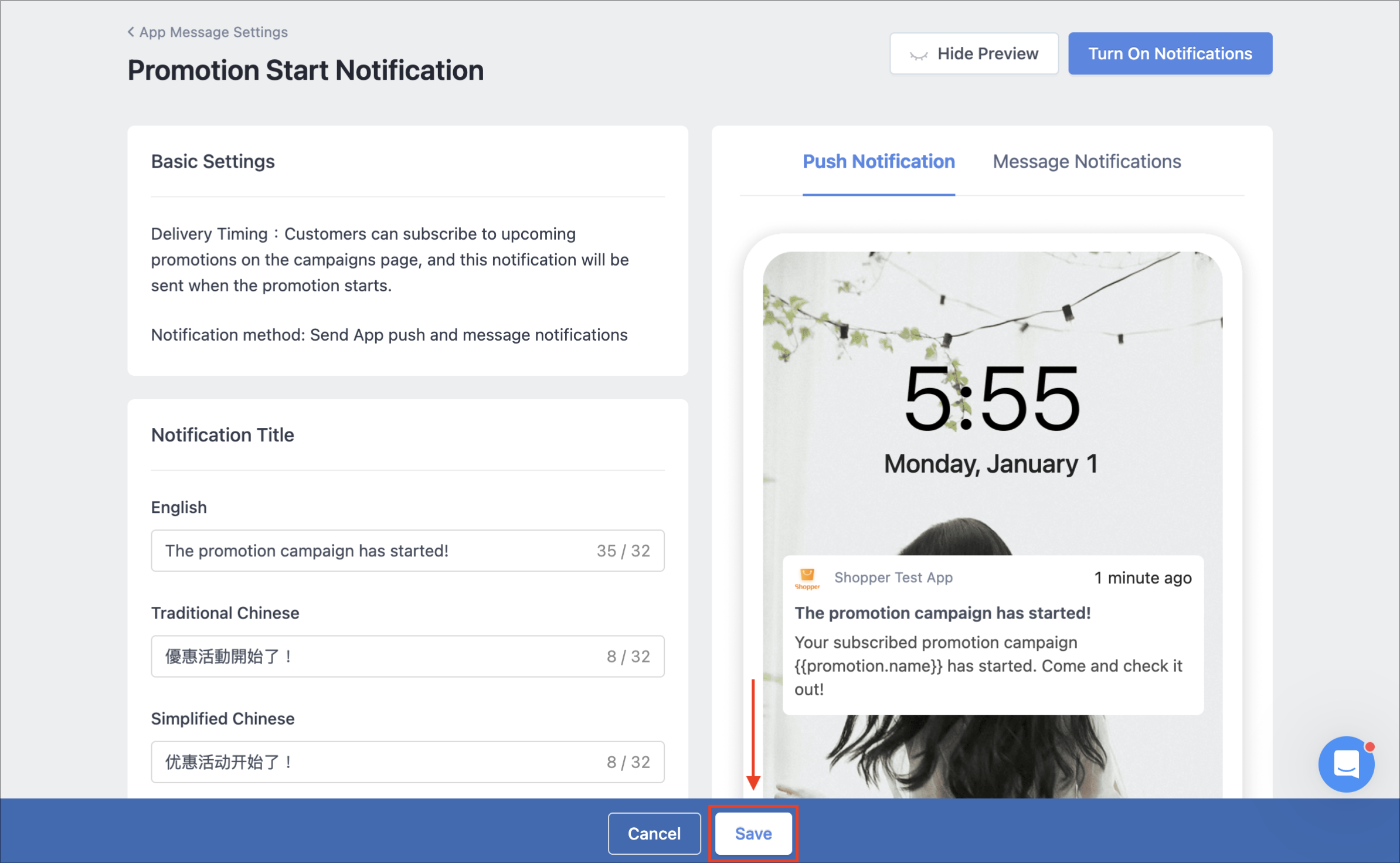The width and height of the screenshot is (1400, 863).
Task: Click the Traditional Chinese field label
Action: point(225,613)
